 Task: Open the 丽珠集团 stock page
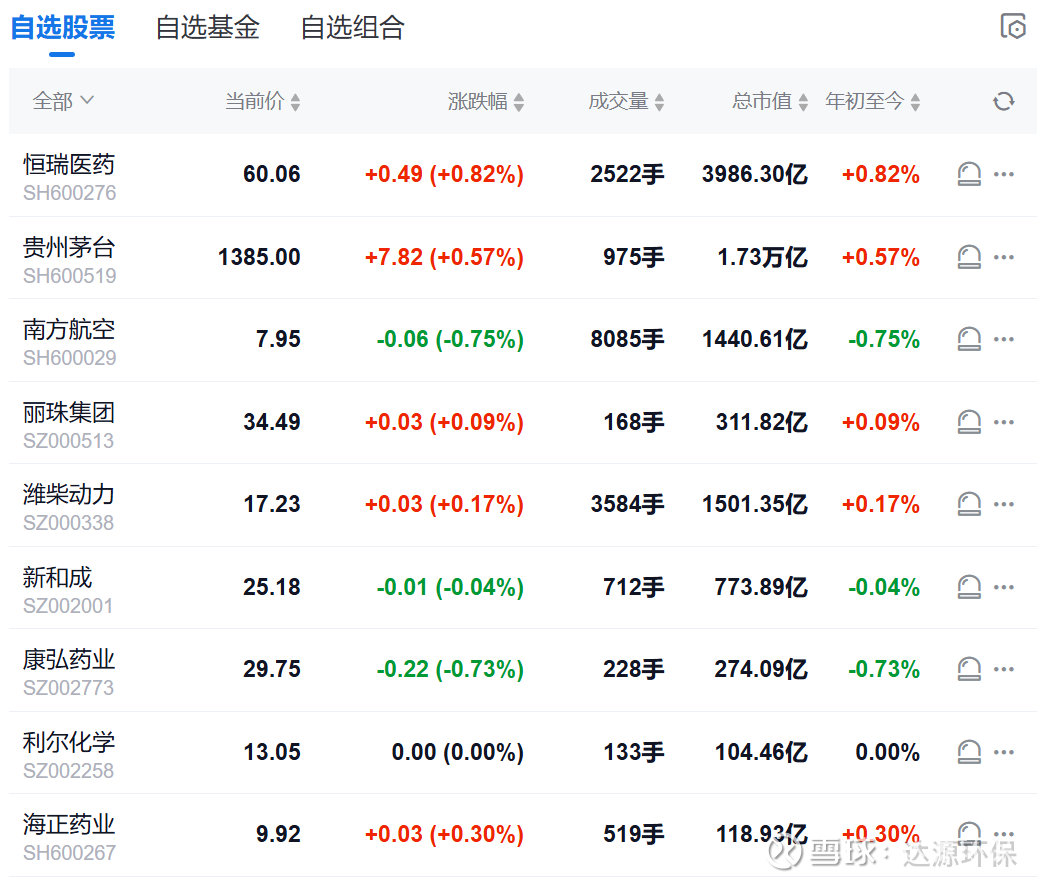[69, 412]
